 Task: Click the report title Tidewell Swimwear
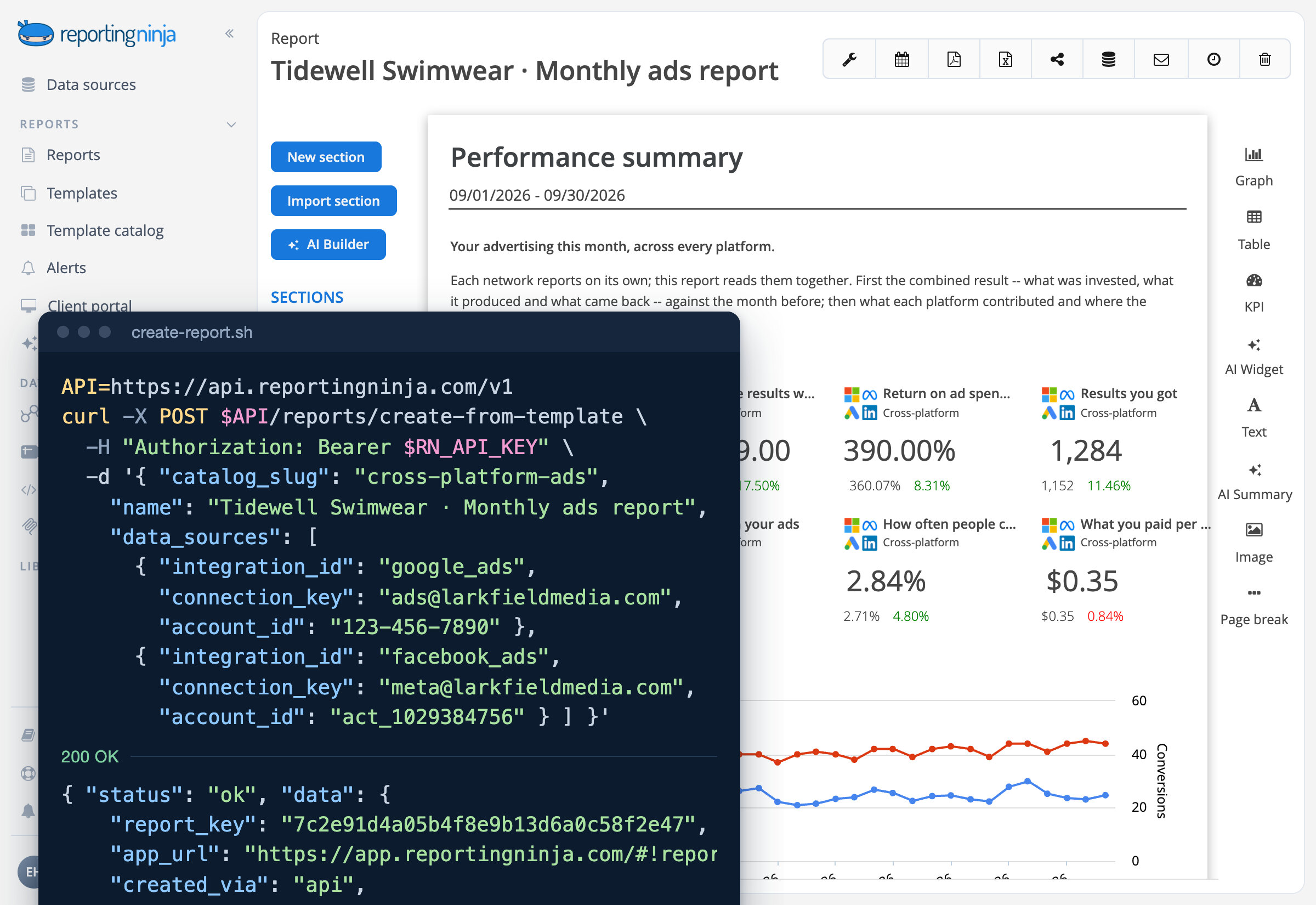coord(524,71)
